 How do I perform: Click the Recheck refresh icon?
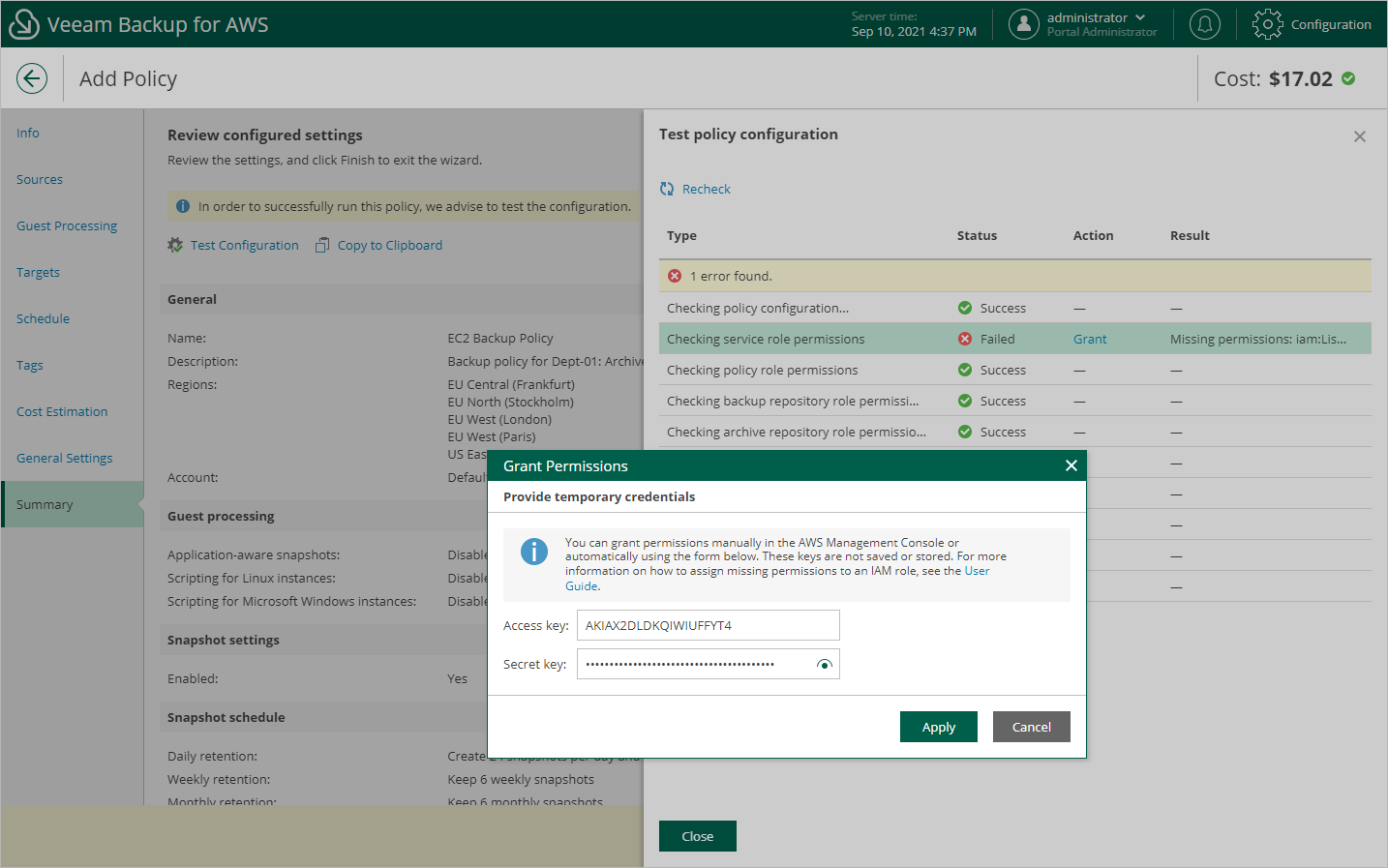click(x=667, y=189)
